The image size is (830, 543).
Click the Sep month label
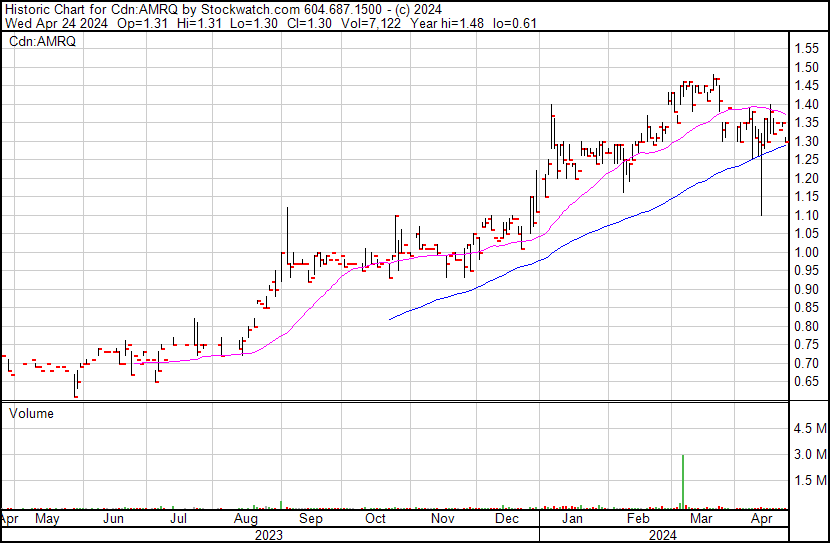pyautogui.click(x=311, y=520)
